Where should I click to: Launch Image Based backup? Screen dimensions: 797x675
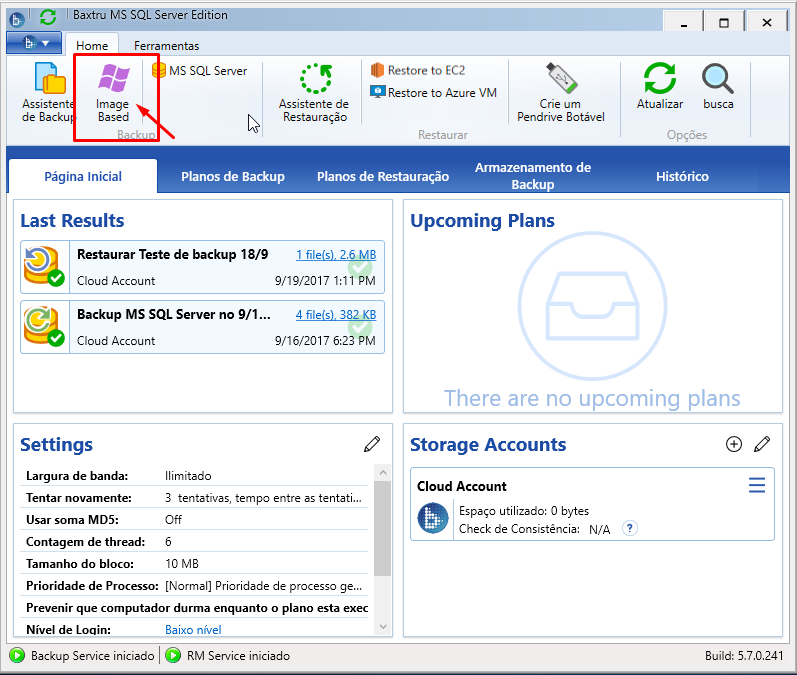113,92
